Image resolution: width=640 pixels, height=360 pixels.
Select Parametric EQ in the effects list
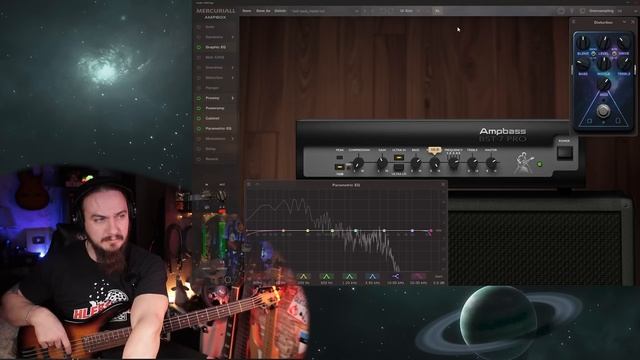click(x=218, y=129)
